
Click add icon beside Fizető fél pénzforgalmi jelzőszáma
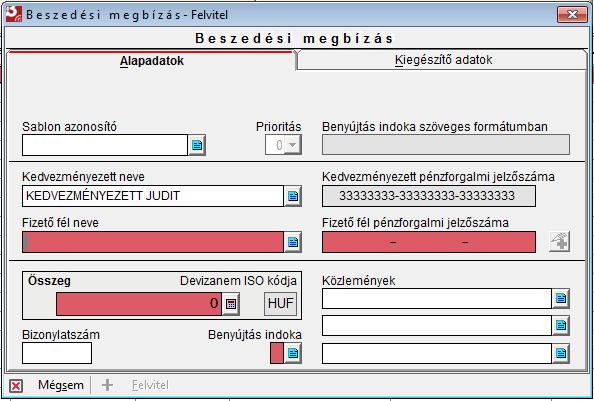560,242
